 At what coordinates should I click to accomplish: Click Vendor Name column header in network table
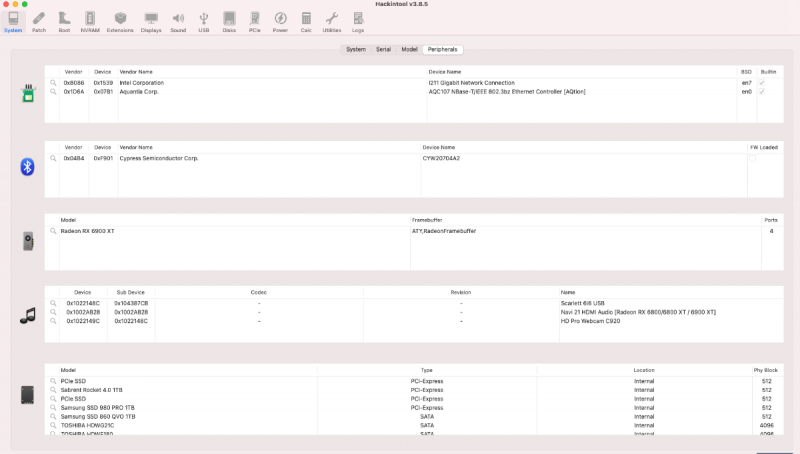[136, 72]
